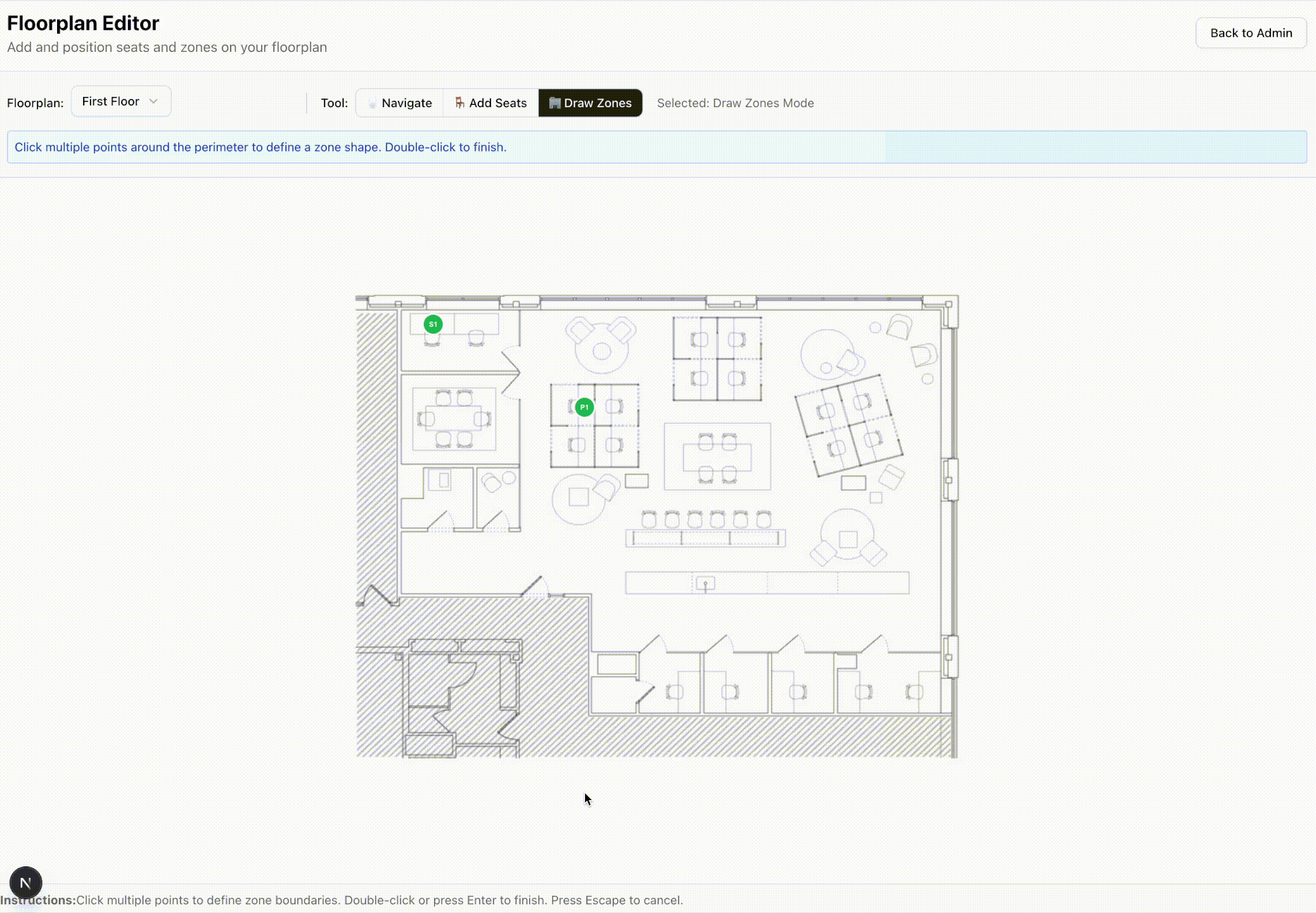Click the Floorplan Editor heading
This screenshot has height=913, width=1316.
(83, 24)
